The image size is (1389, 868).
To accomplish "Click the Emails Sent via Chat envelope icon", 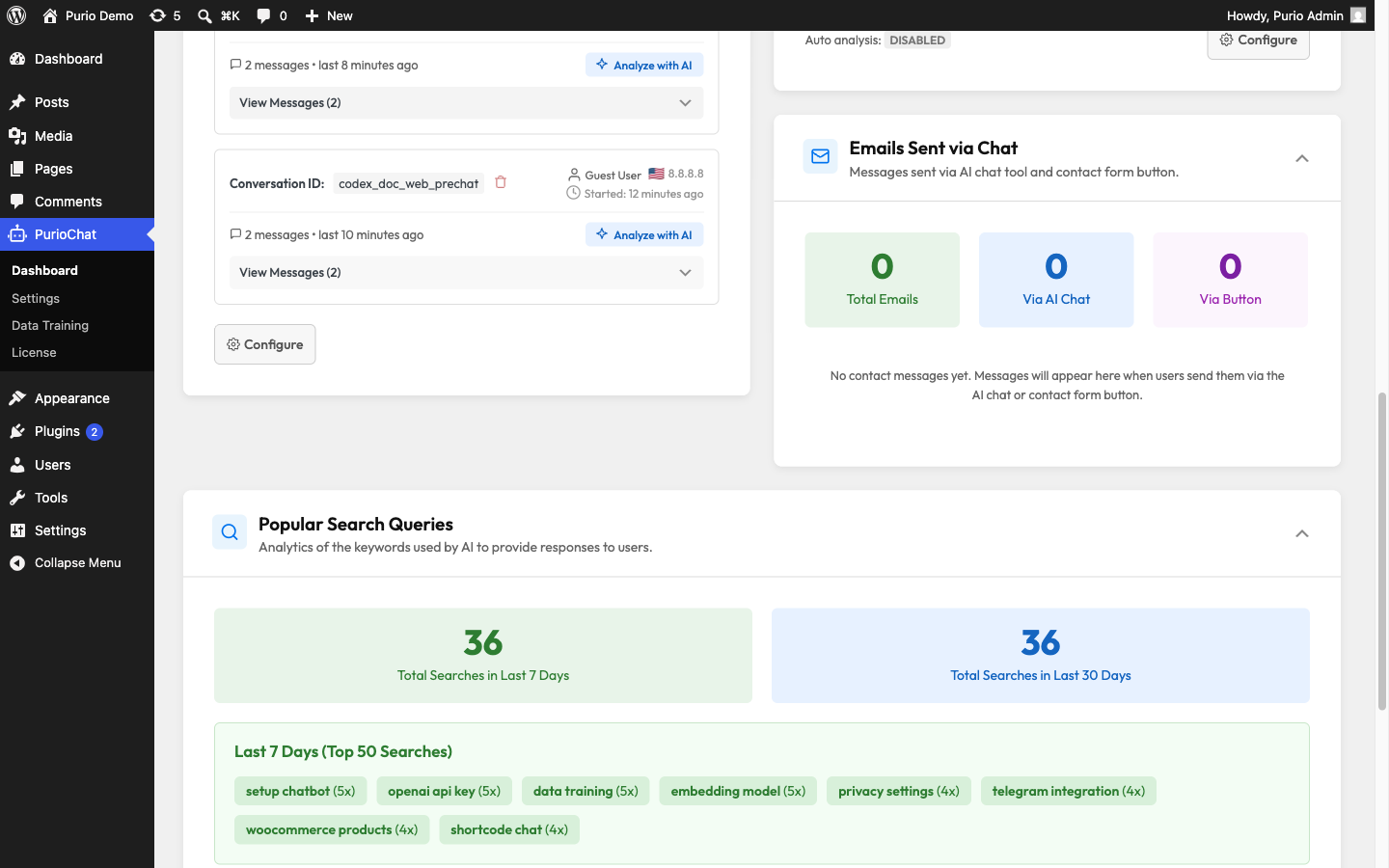I will (821, 156).
